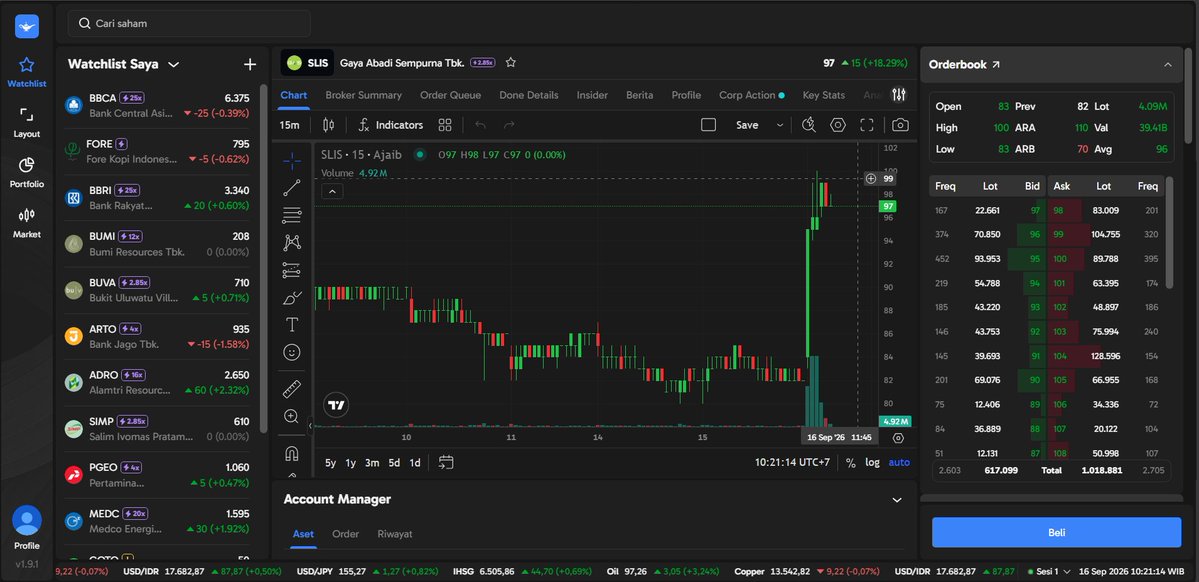The height and width of the screenshot is (582, 1199).
Task: Select the XABCD pattern tool
Action: coord(291,242)
